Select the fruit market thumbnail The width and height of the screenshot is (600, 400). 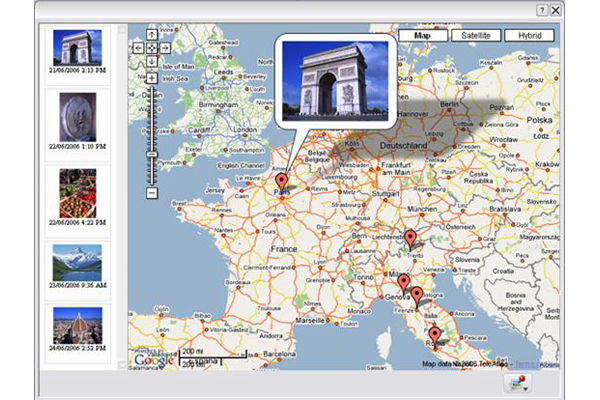pos(78,193)
